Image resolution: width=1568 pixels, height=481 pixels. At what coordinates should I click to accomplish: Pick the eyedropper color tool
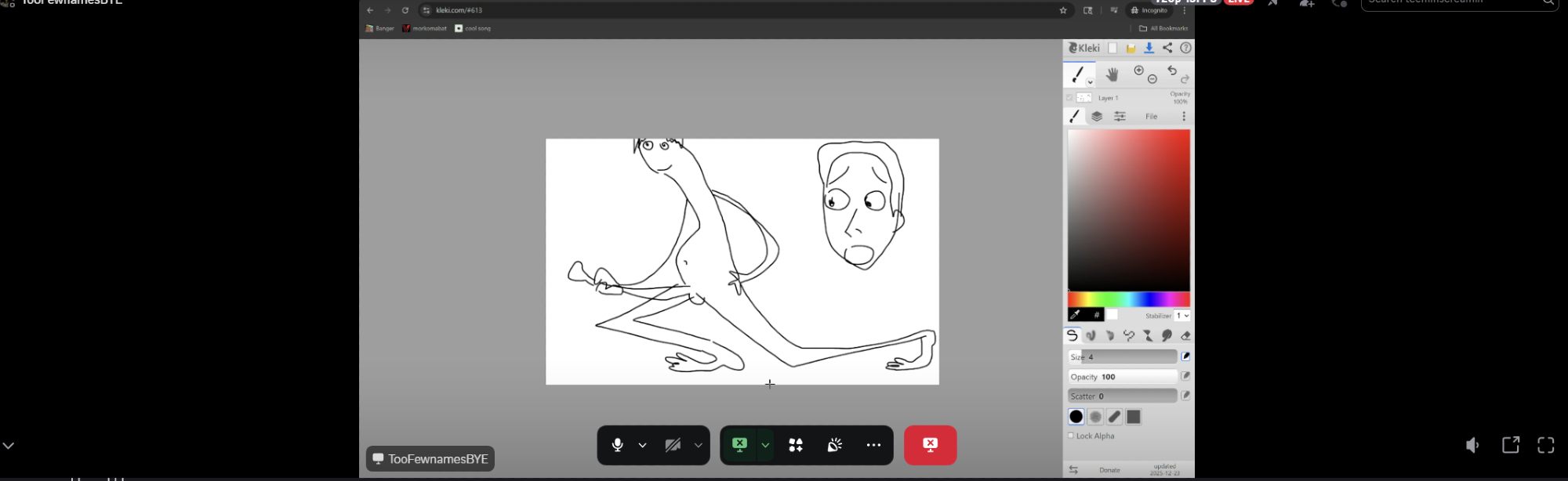[x=1076, y=315]
